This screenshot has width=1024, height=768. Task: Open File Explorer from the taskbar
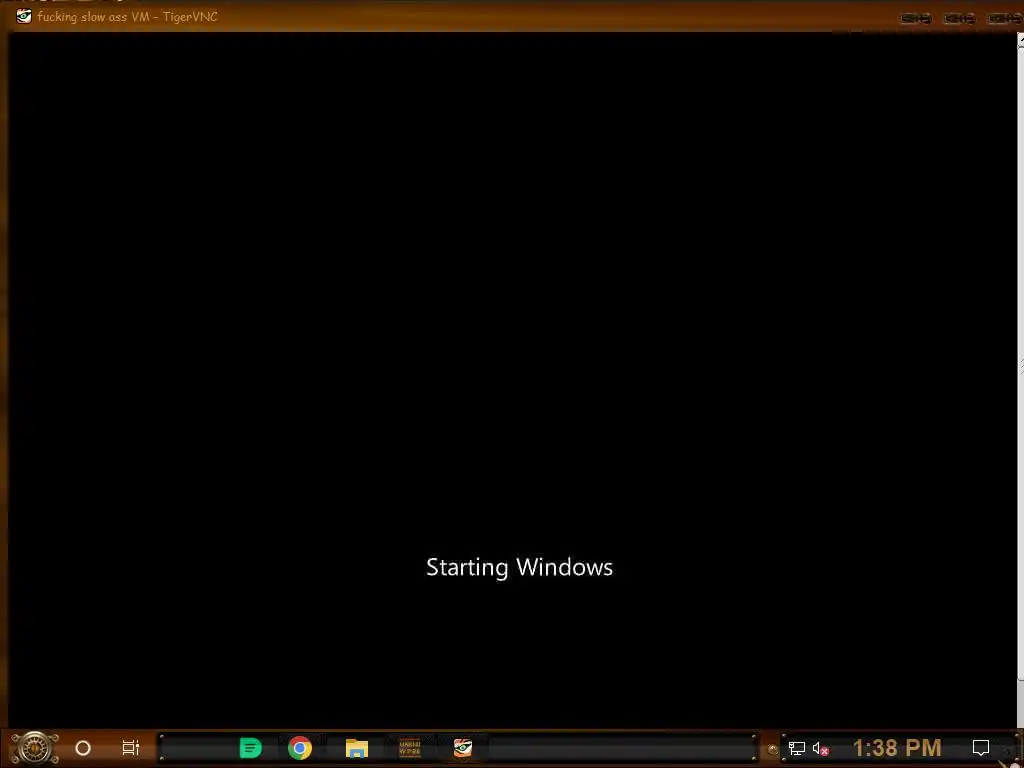pyautogui.click(x=357, y=748)
